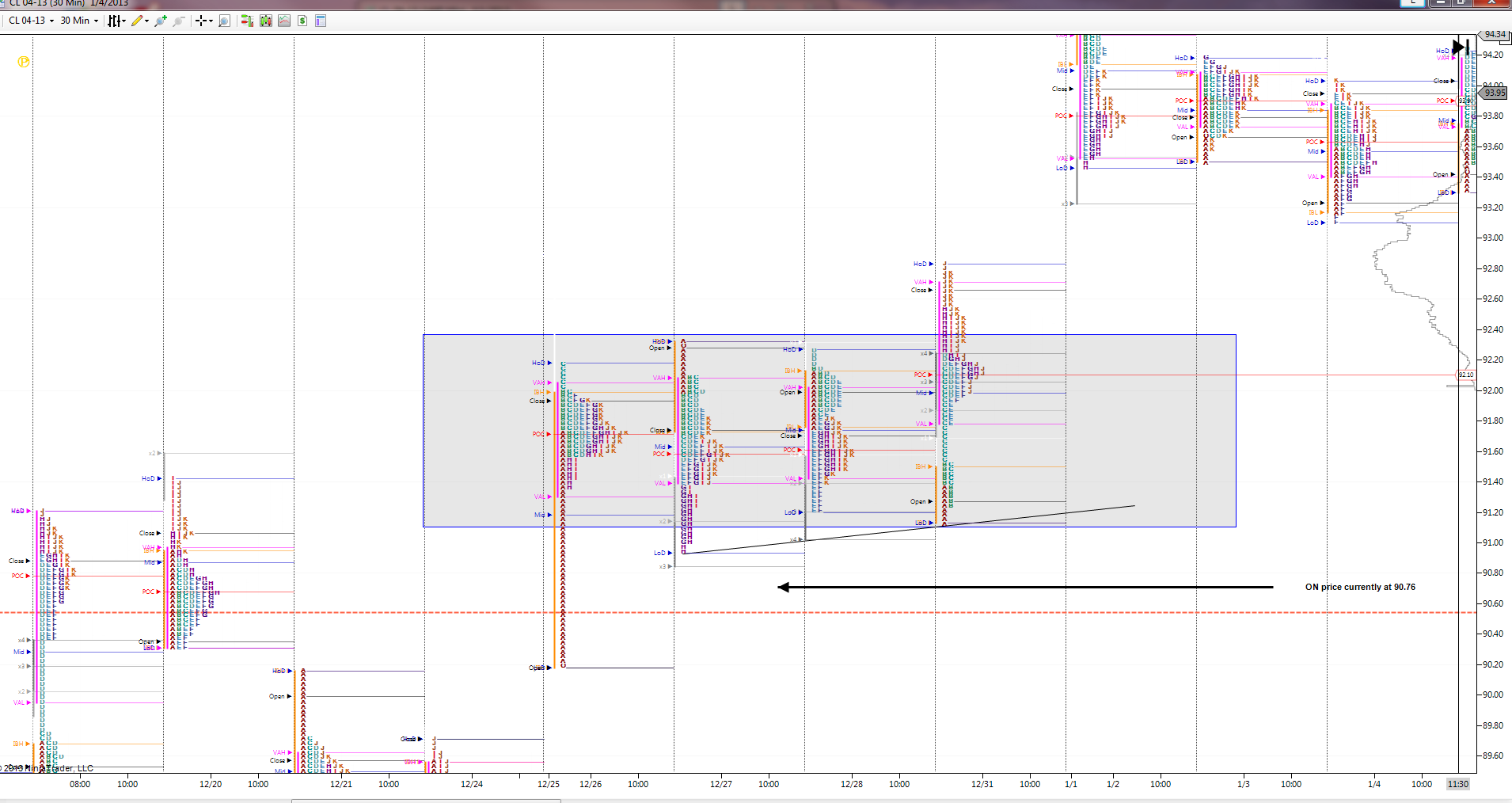This screenshot has height=803, width=1512.
Task: Click the 90.40 price axis label
Action: click(x=1493, y=634)
